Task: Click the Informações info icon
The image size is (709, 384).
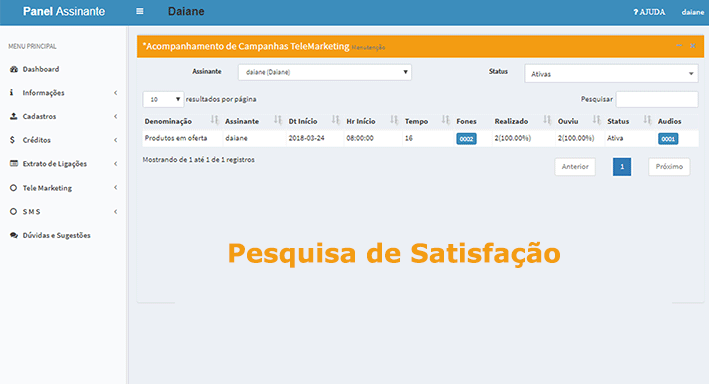Action: pyautogui.click(x=11, y=92)
